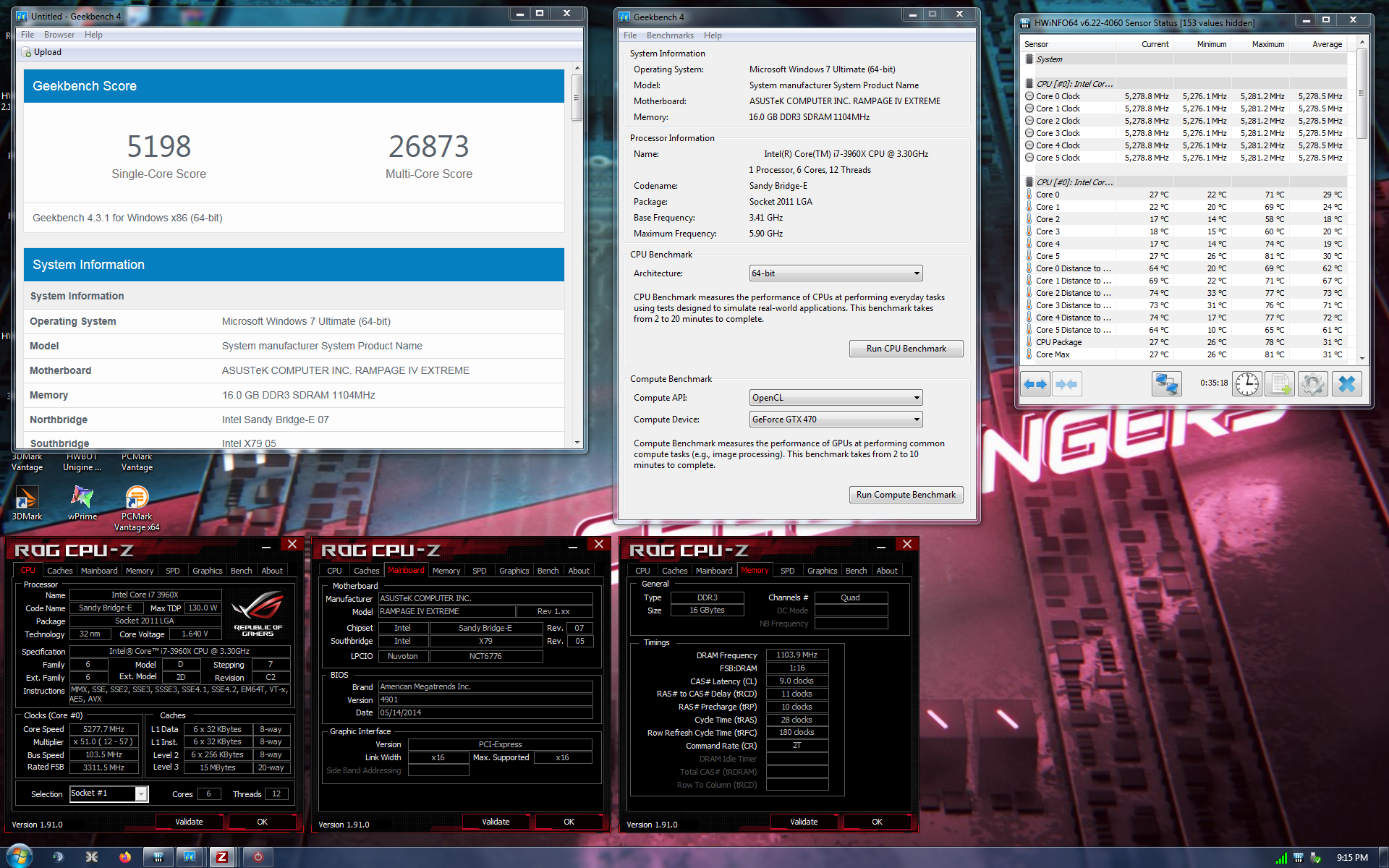Open the Compute API OpenCL dropdown
The width and height of the screenshot is (1389, 868).
pos(836,398)
